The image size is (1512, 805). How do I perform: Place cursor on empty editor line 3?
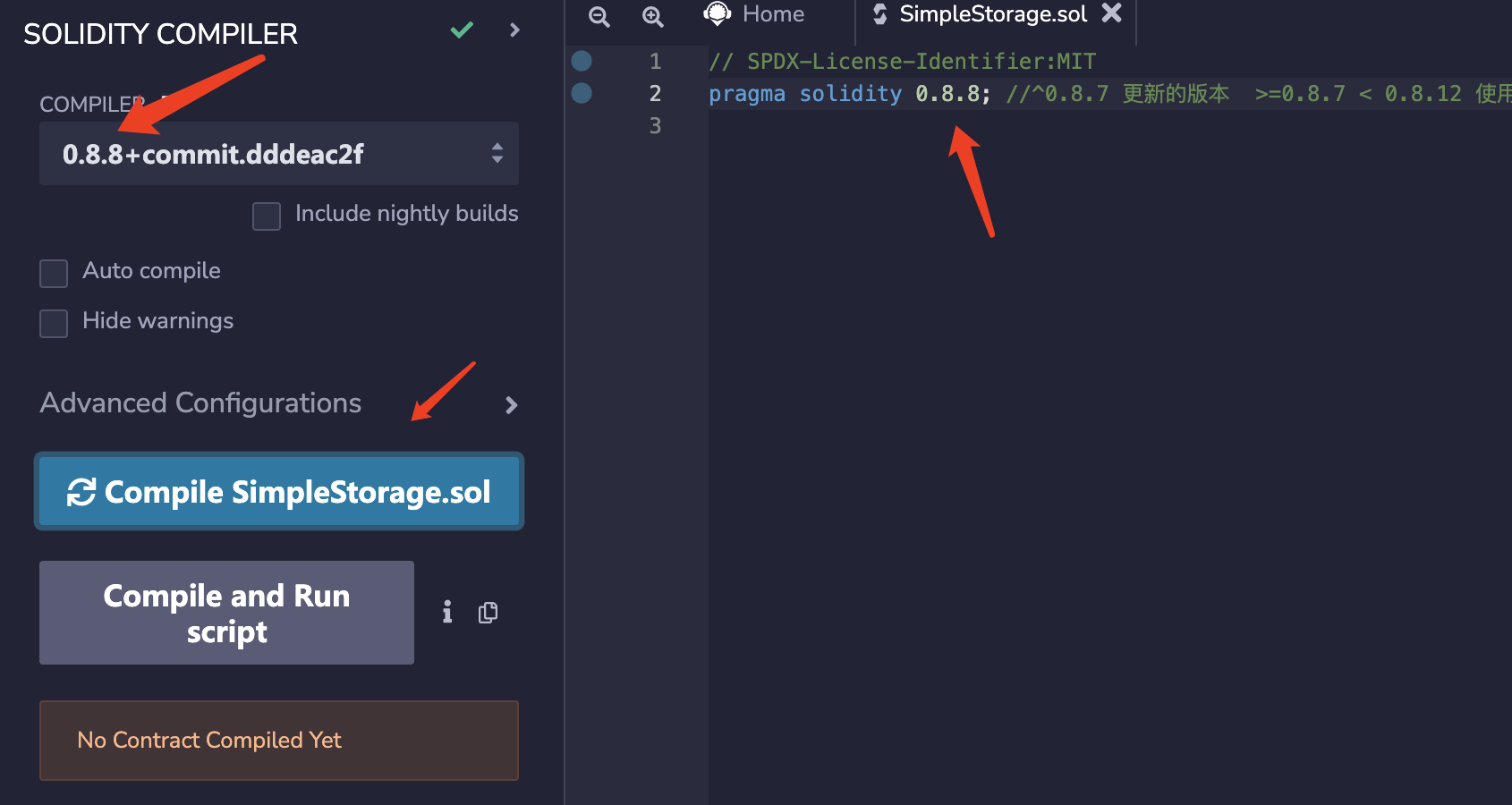[1109, 126]
